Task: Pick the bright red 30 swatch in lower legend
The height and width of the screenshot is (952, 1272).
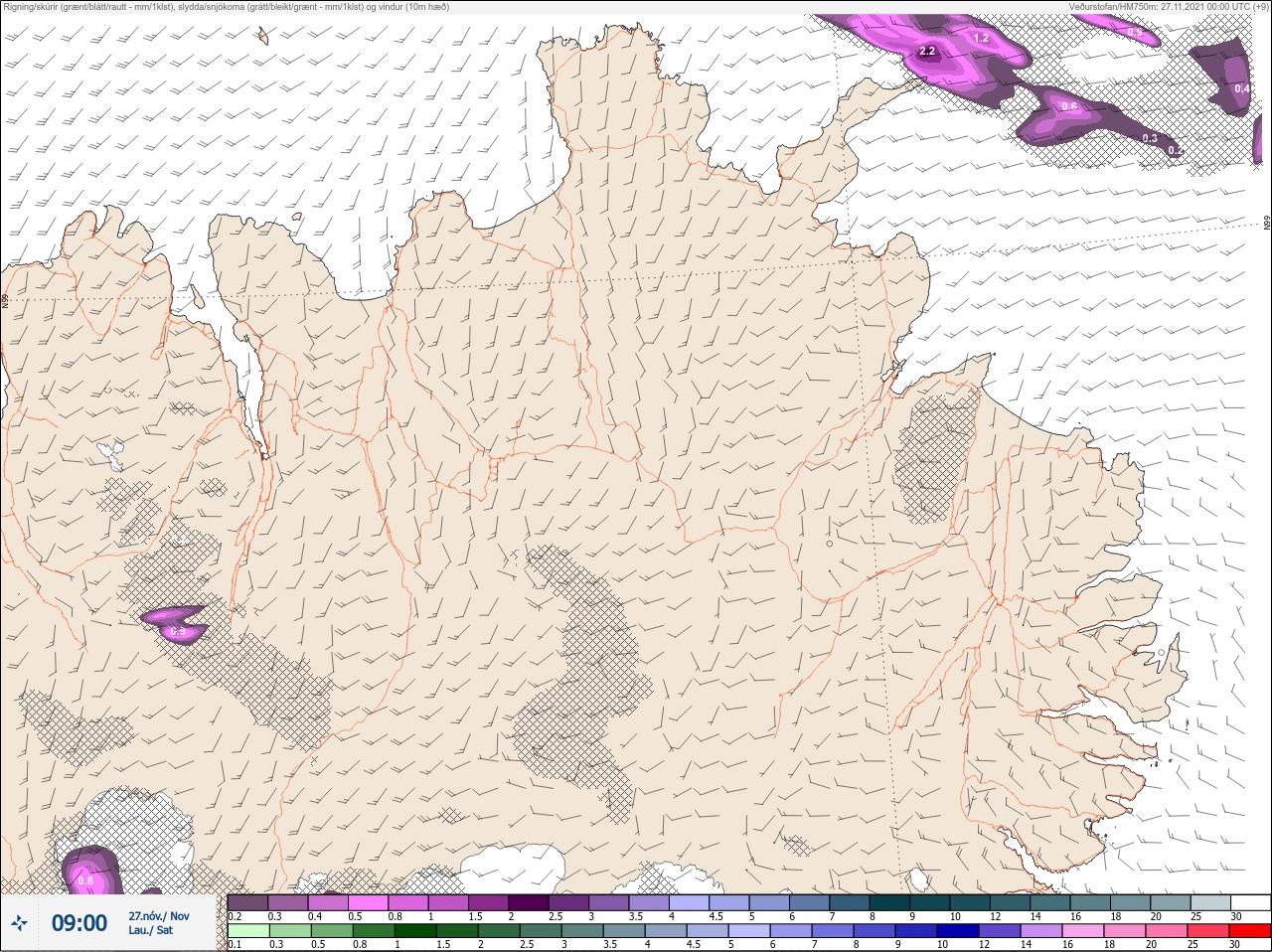Action: pyautogui.click(x=1249, y=931)
